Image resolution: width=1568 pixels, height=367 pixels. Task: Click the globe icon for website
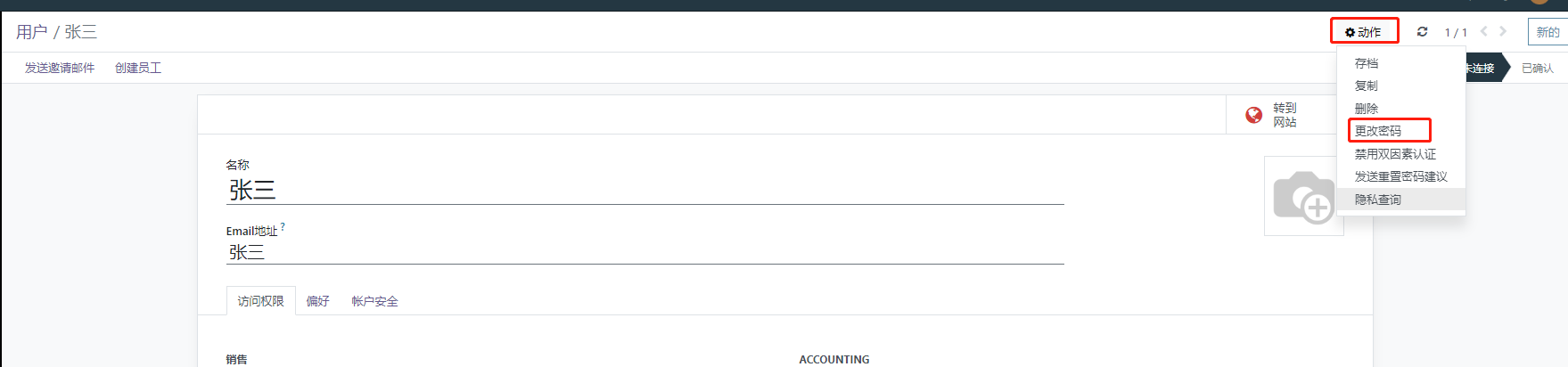(1253, 115)
